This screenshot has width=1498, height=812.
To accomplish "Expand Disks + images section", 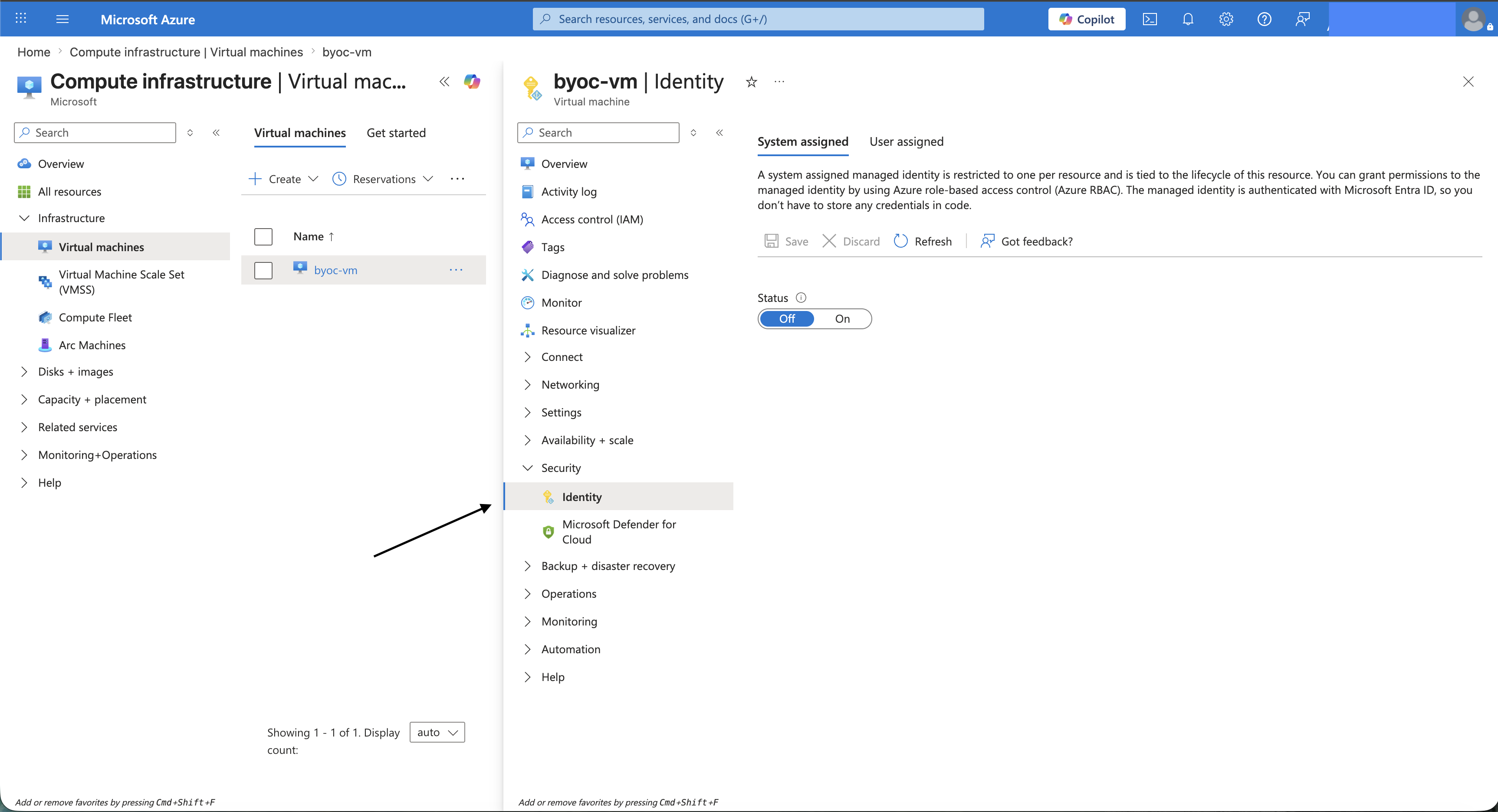I will coord(24,372).
